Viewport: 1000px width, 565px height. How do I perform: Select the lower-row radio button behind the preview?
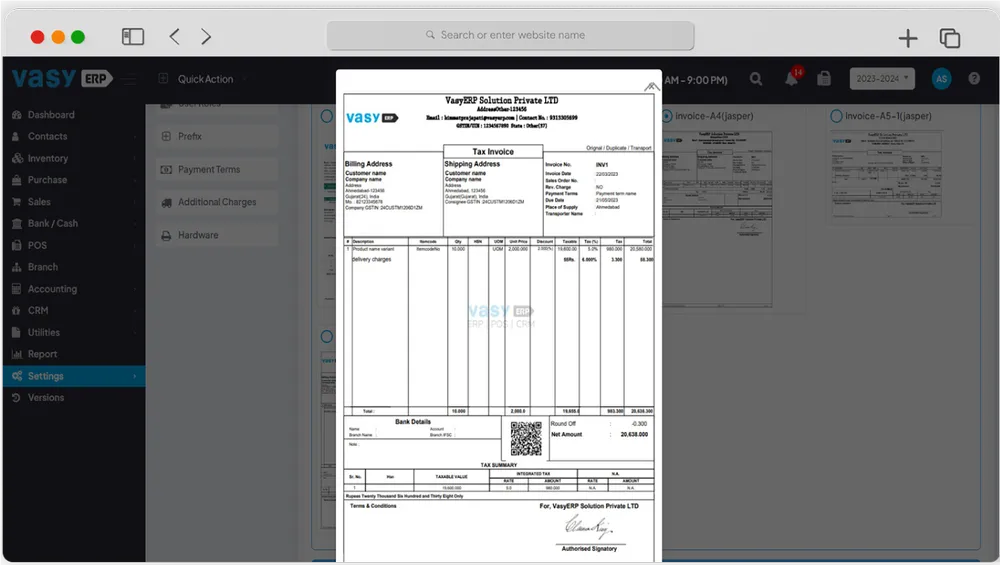click(x=327, y=337)
